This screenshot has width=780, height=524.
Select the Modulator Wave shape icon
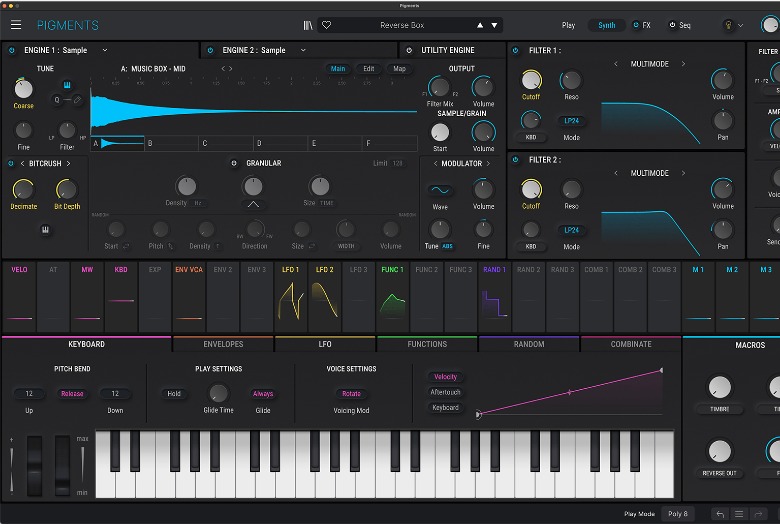[440, 190]
